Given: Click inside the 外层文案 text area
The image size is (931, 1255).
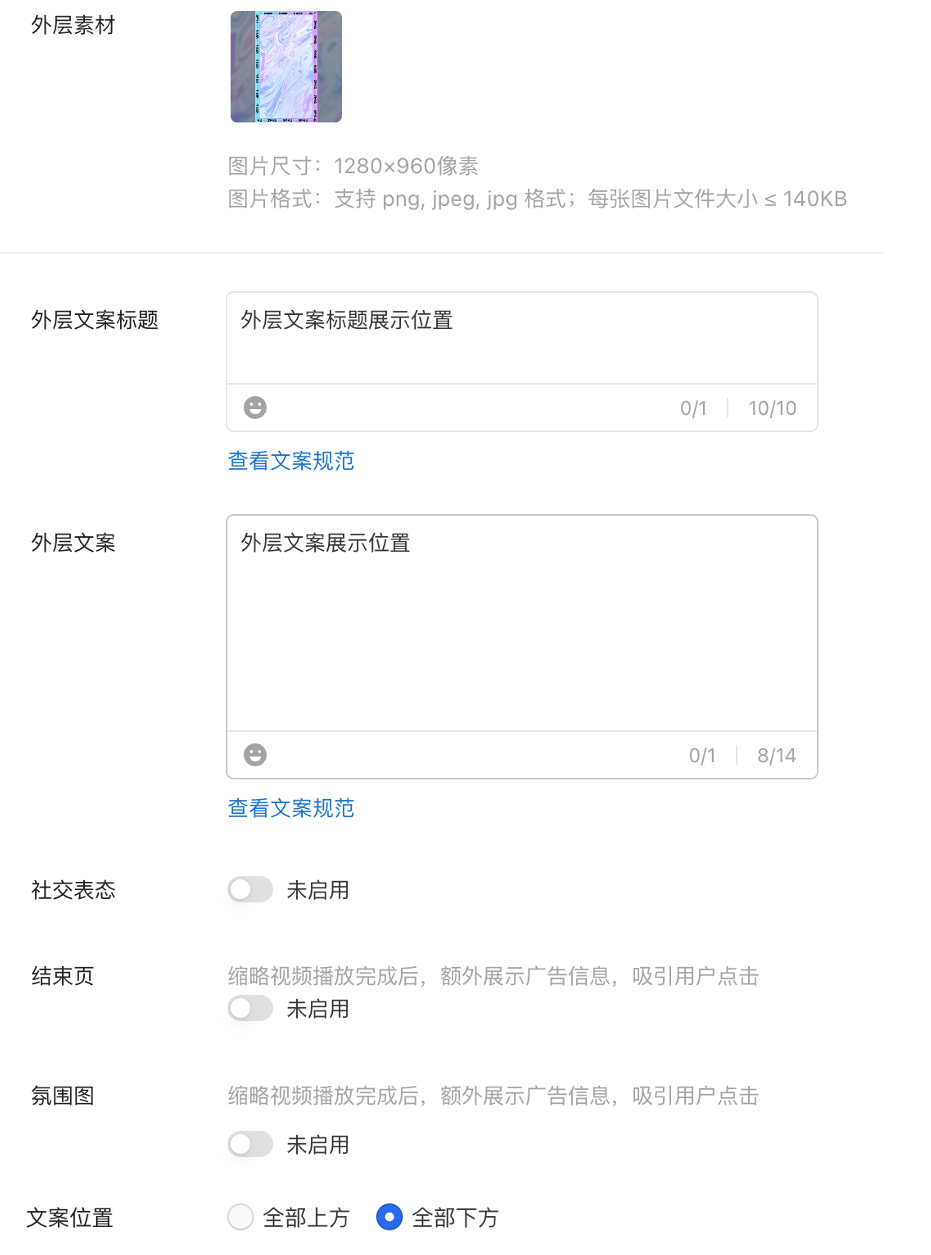Looking at the screenshot, I should [x=521, y=630].
